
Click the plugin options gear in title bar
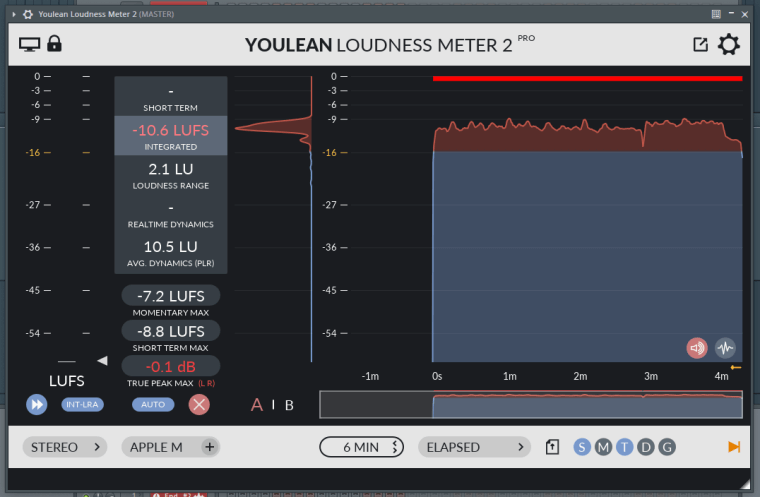(x=28, y=14)
